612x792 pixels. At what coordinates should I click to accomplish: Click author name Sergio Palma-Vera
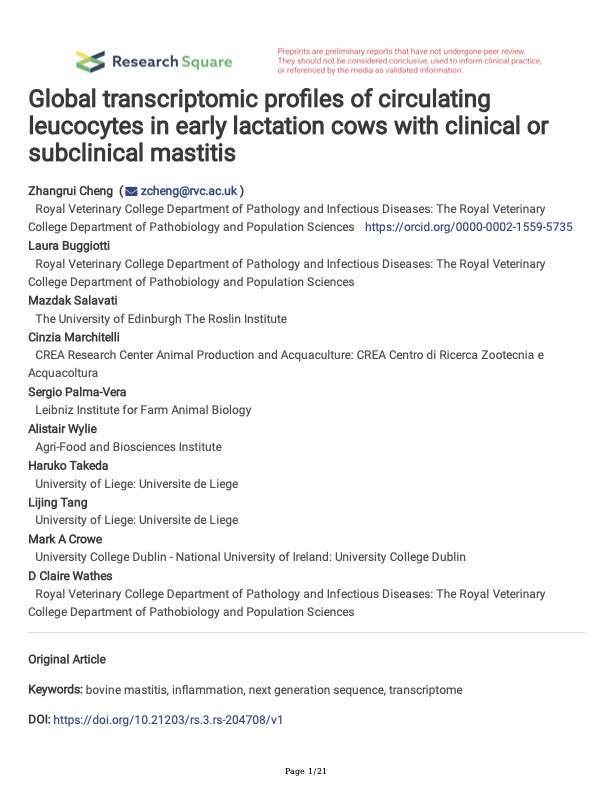pyautogui.click(x=77, y=392)
